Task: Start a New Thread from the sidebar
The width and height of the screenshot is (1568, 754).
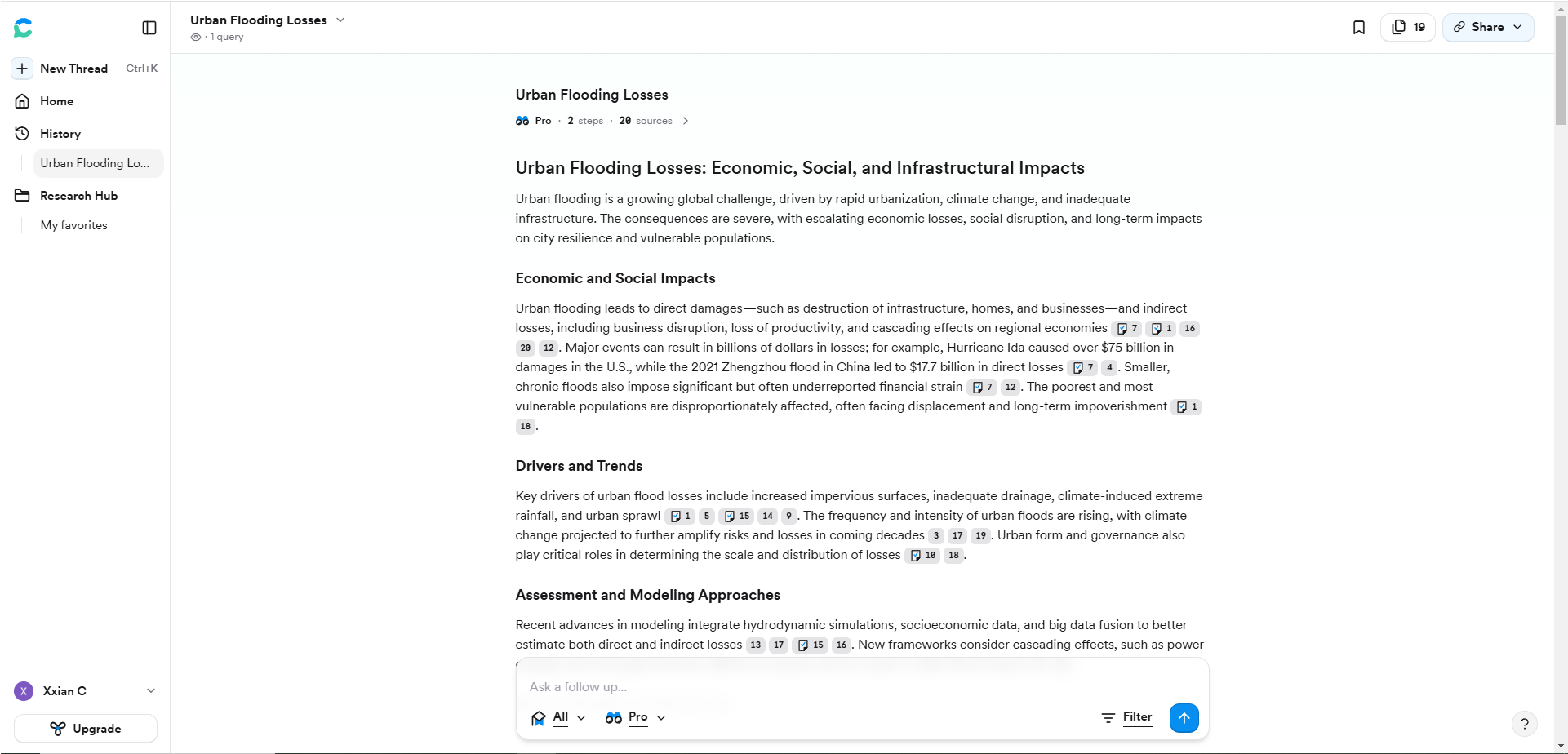Action: pyautogui.click(x=73, y=69)
